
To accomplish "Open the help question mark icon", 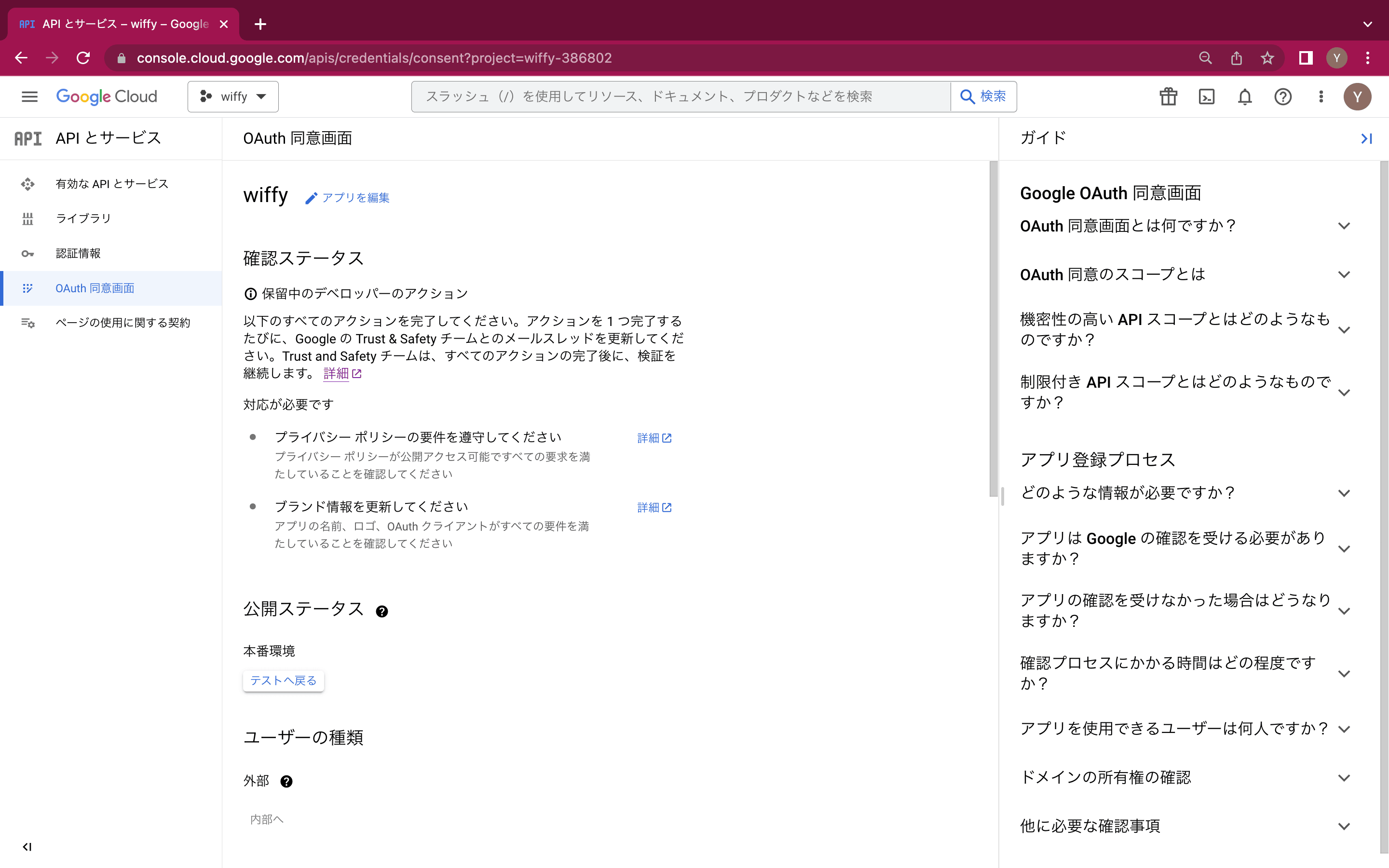I will [1283, 96].
